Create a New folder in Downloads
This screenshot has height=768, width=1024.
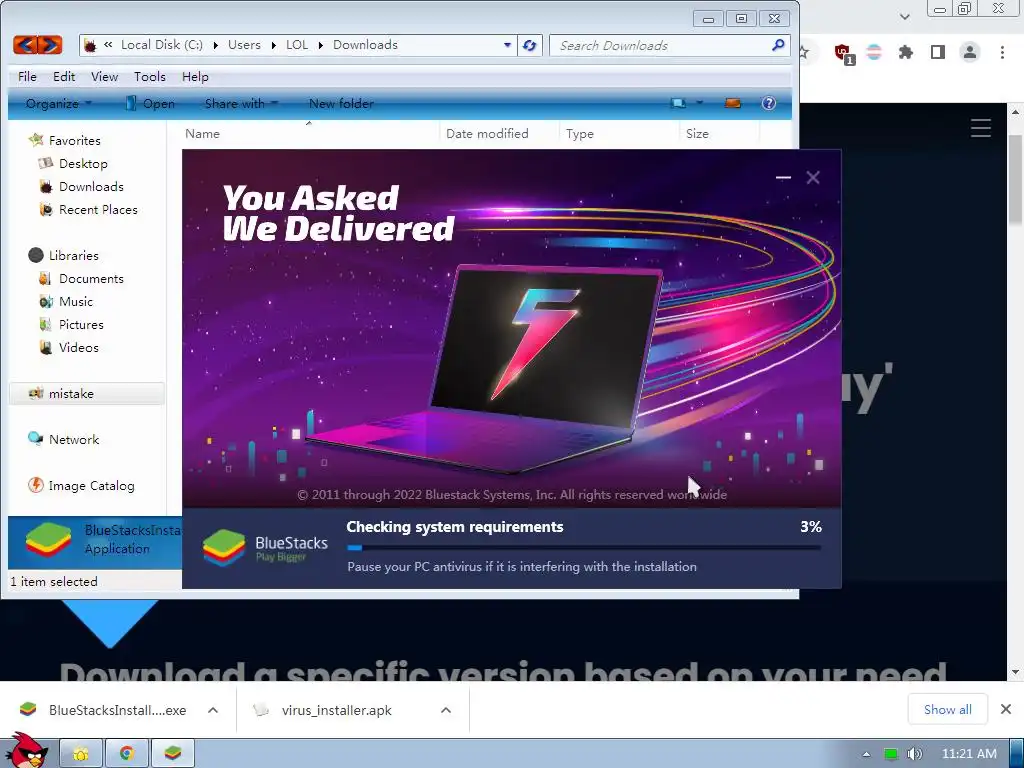(341, 103)
